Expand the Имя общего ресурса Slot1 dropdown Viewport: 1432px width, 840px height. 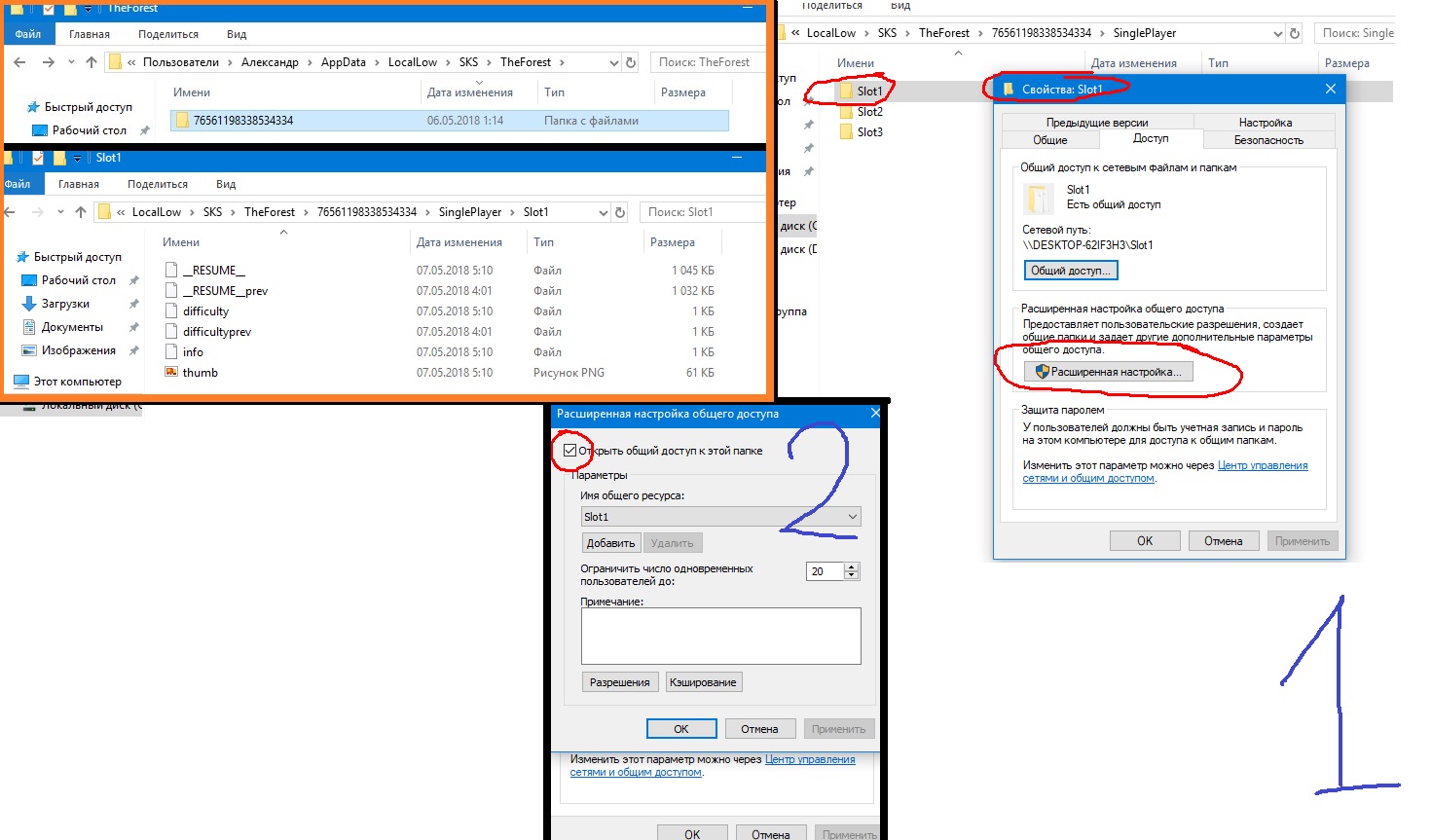click(x=853, y=517)
